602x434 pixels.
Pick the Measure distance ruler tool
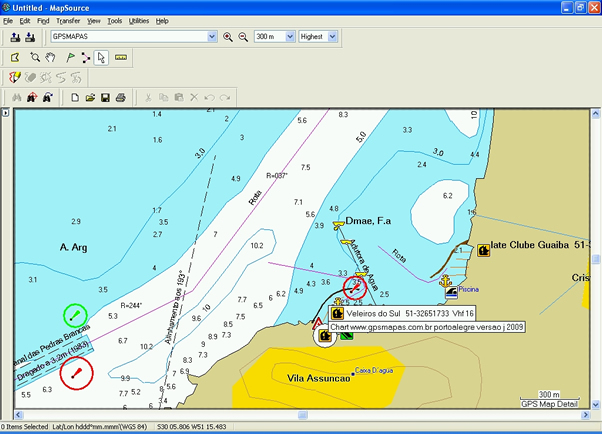(x=121, y=57)
